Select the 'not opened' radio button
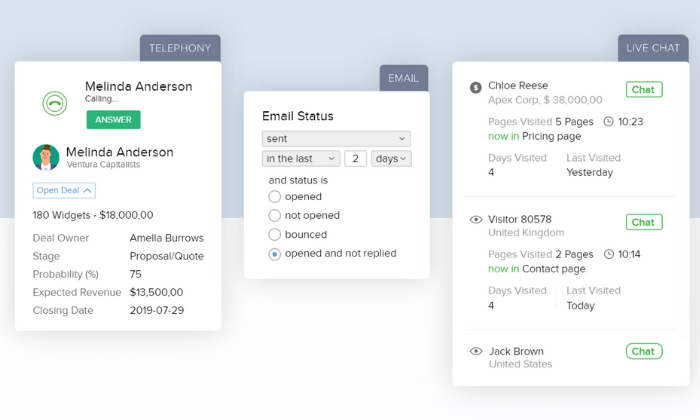Screen dimensions: 700x420 pyautogui.click(x=275, y=216)
